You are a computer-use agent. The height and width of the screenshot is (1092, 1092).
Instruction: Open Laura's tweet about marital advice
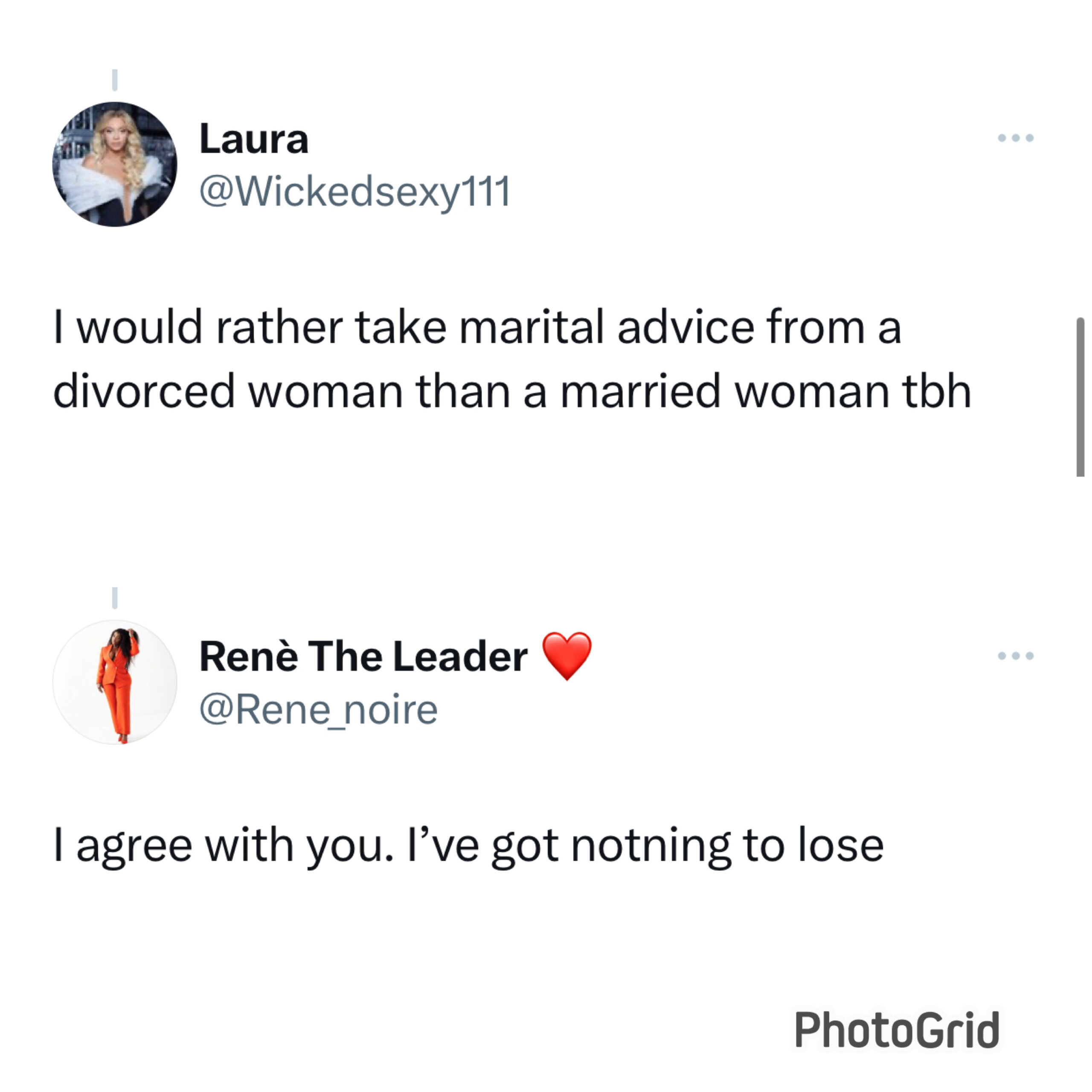pos(512,359)
